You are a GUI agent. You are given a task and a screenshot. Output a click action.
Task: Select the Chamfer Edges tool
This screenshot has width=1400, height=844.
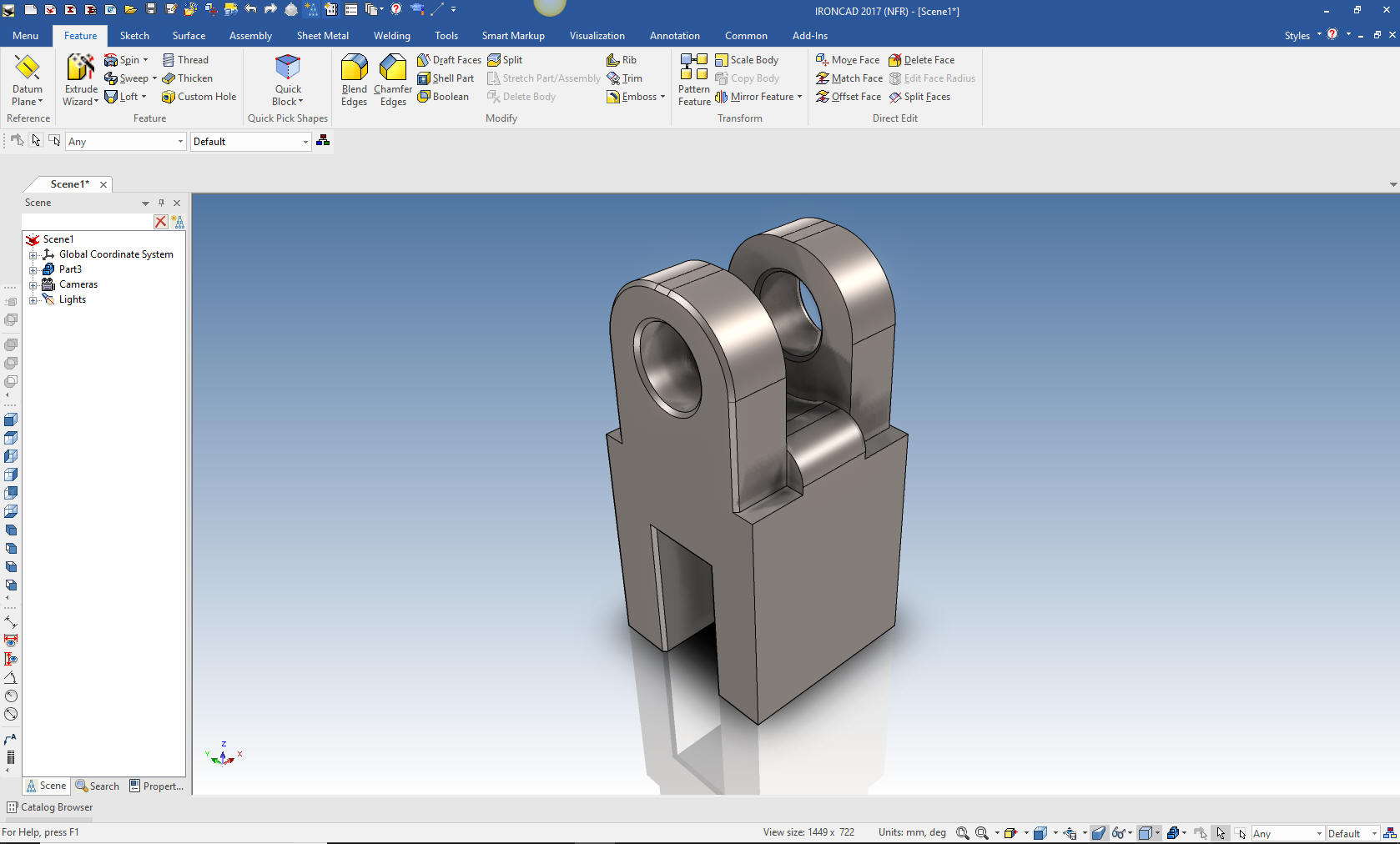392,68
